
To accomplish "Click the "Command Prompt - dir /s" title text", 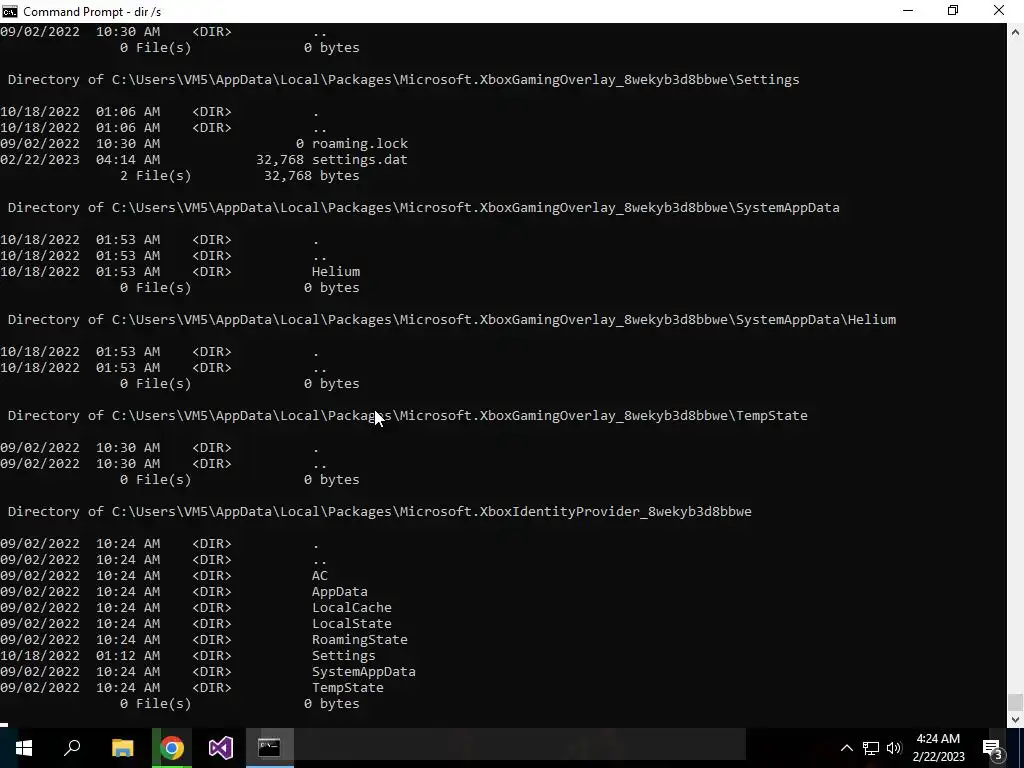I will pos(92,12).
